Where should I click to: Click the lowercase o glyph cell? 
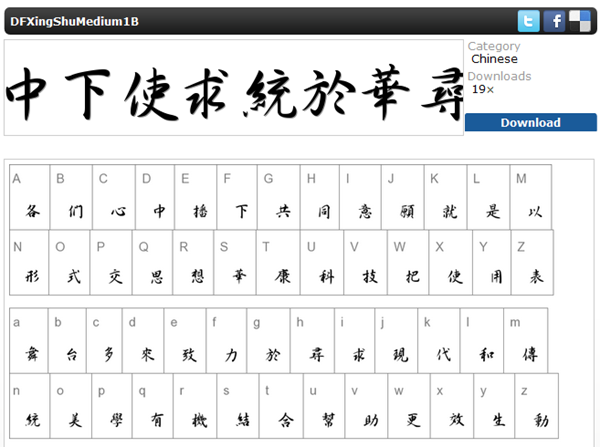(71, 406)
